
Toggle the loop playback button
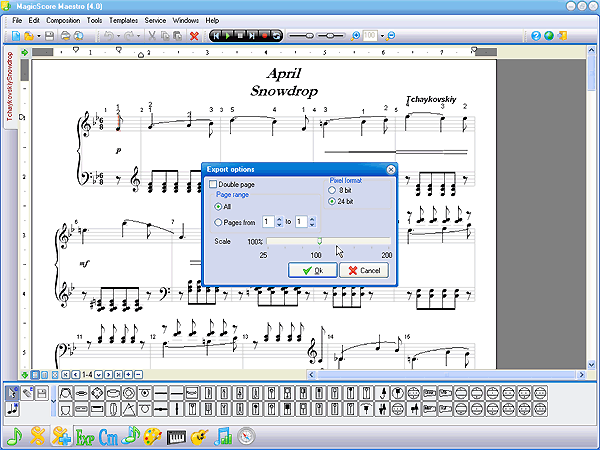[x=276, y=36]
